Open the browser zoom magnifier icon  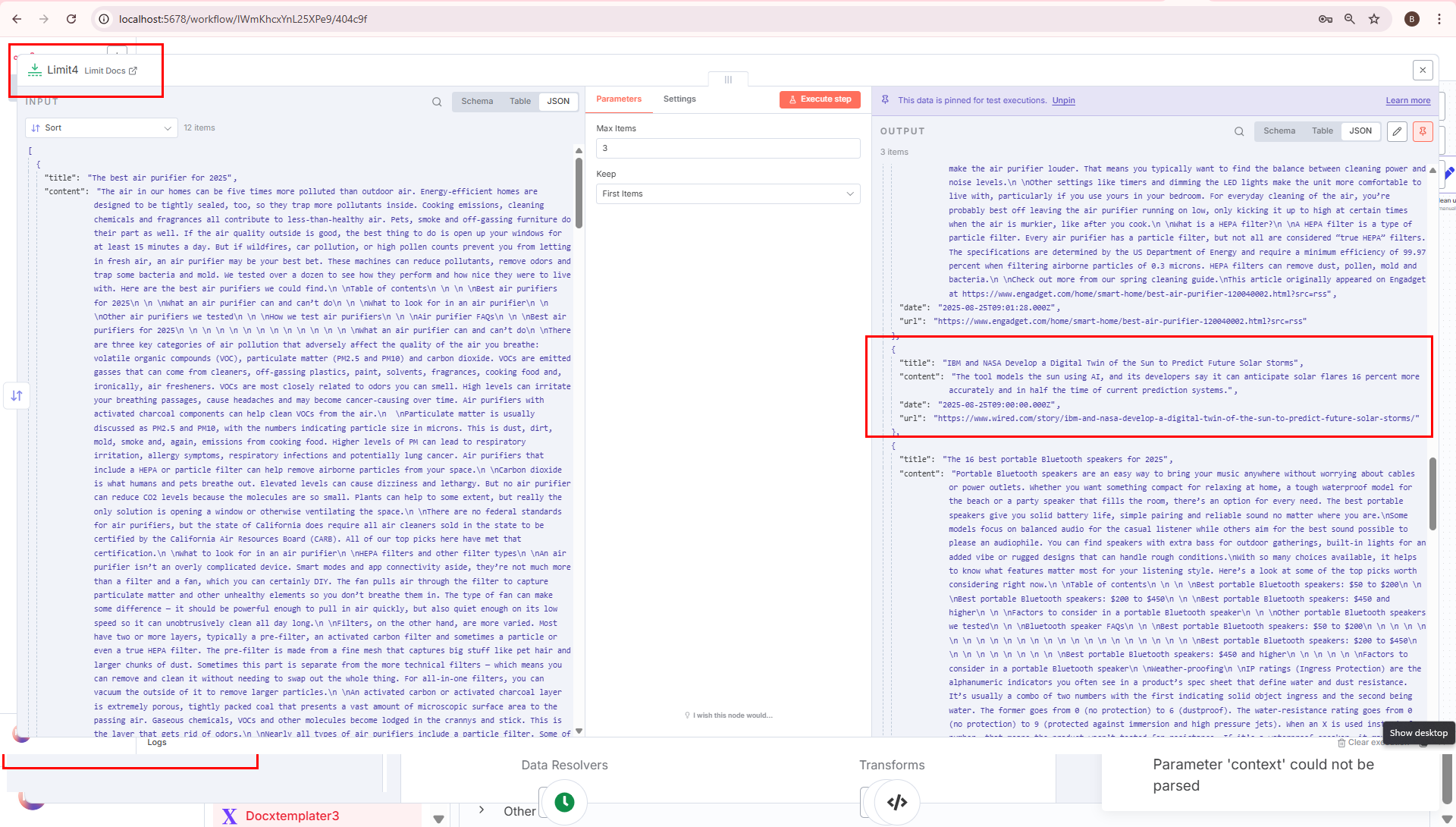[1350, 19]
